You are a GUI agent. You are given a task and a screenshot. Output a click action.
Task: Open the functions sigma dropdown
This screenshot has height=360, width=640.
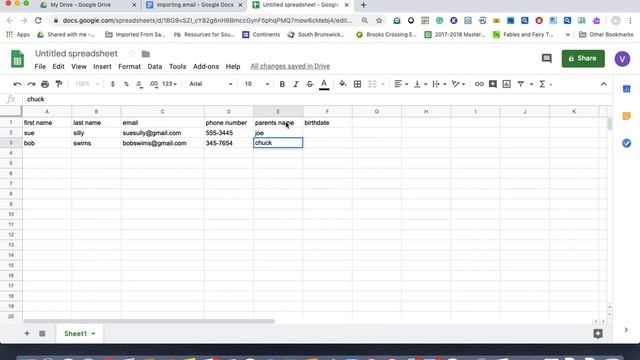(x=545, y=84)
